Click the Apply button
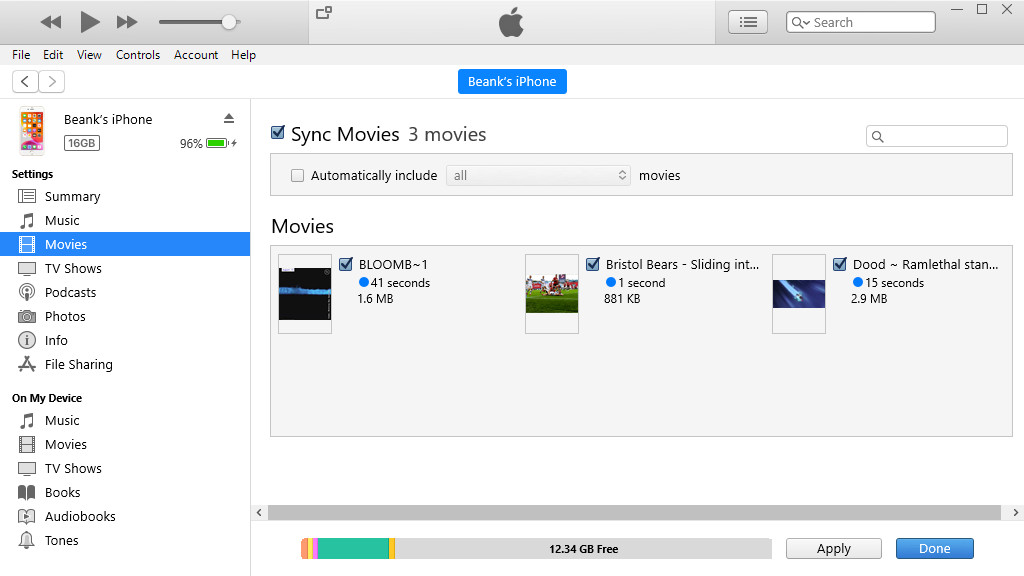 tap(833, 549)
